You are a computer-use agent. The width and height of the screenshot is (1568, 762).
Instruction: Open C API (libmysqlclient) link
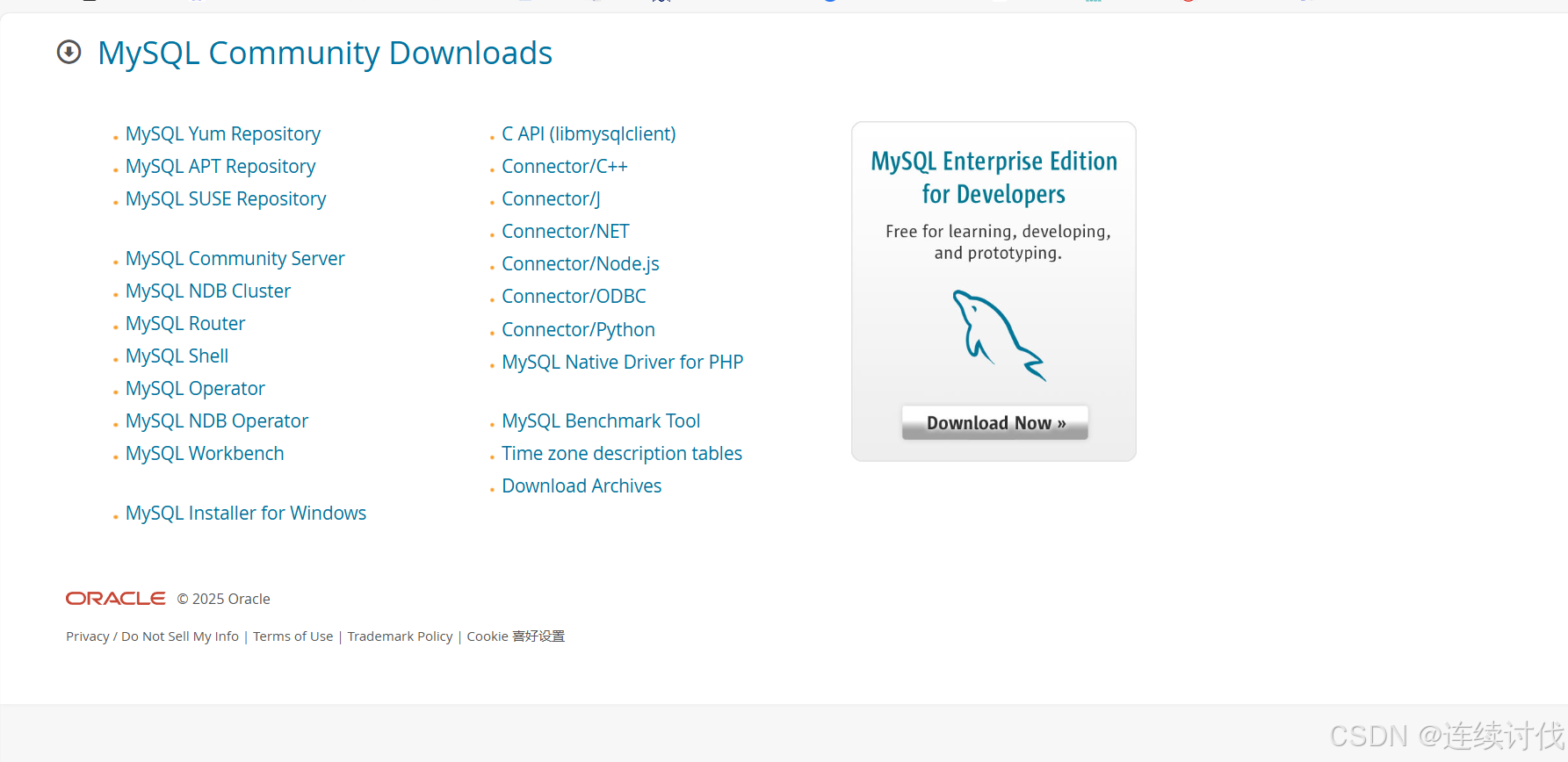pyautogui.click(x=589, y=134)
